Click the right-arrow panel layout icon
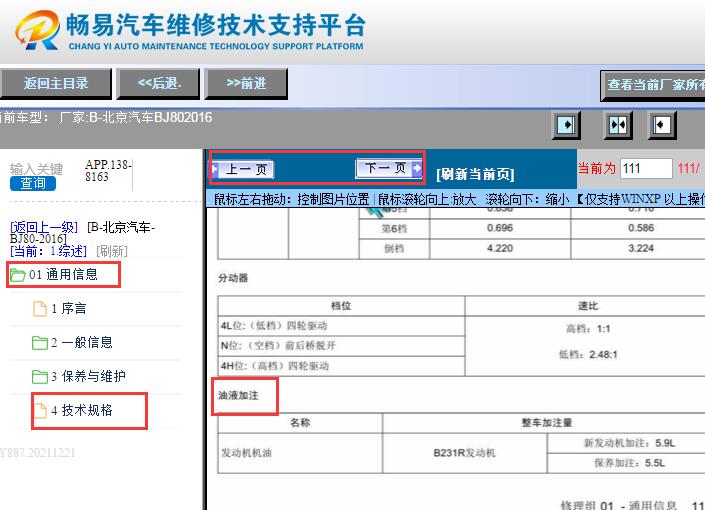 [x=566, y=125]
